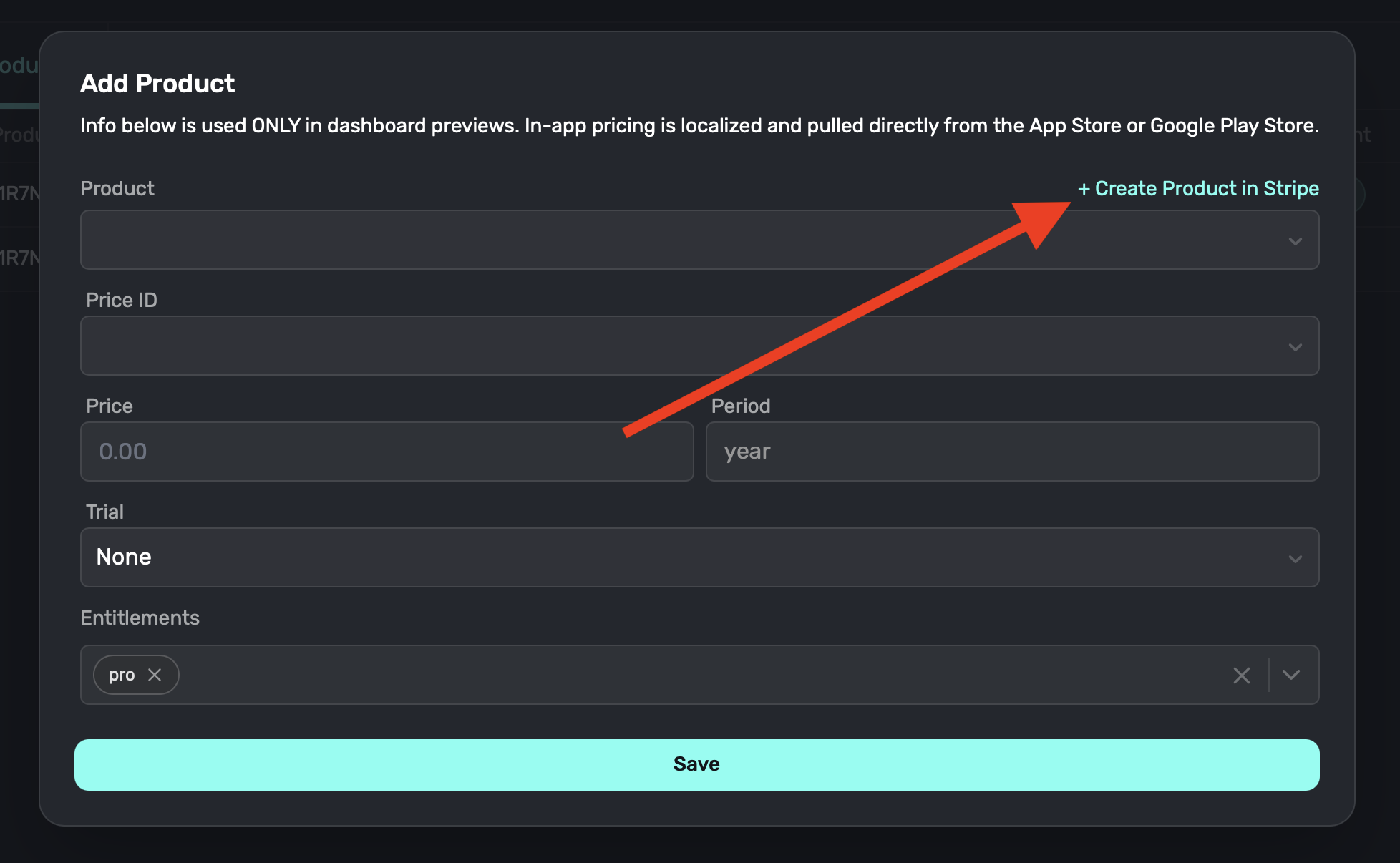Click the Price label text
The width and height of the screenshot is (1400, 863).
pyautogui.click(x=110, y=406)
